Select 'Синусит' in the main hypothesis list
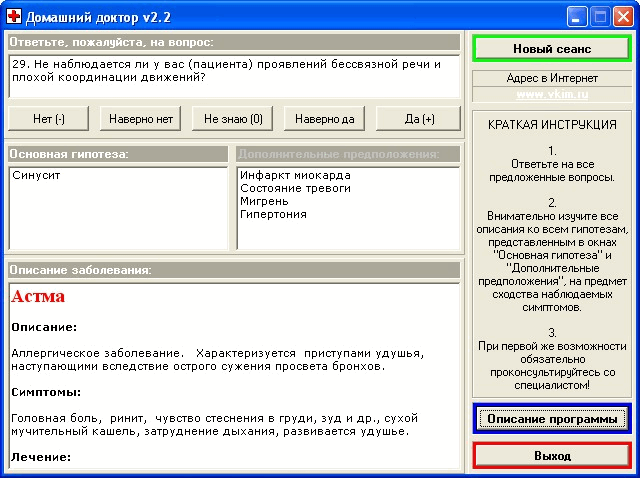 point(36,176)
